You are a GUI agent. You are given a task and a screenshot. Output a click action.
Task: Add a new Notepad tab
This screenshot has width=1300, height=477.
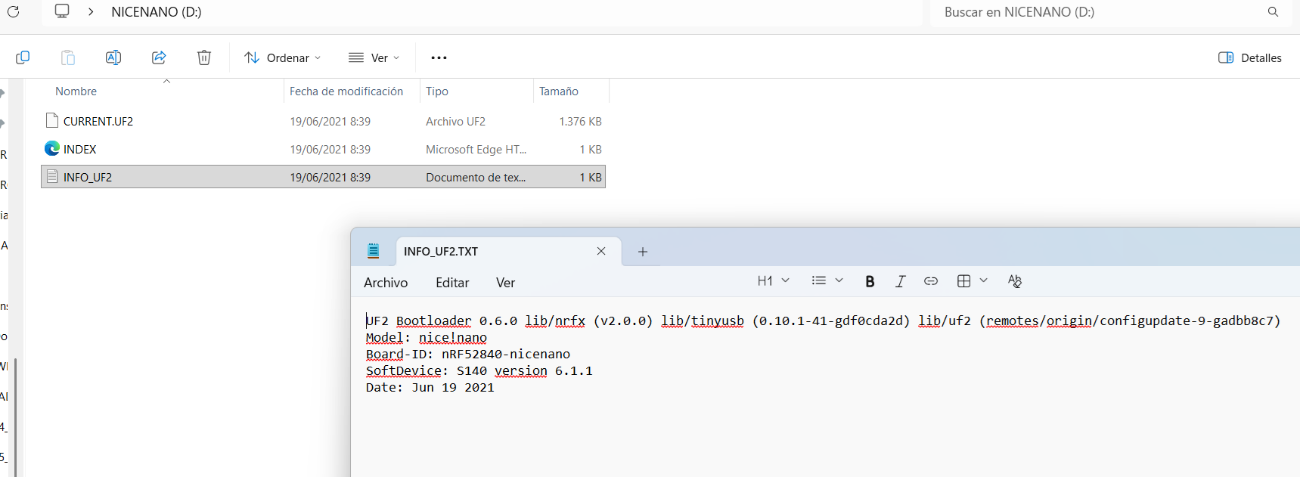click(x=643, y=251)
